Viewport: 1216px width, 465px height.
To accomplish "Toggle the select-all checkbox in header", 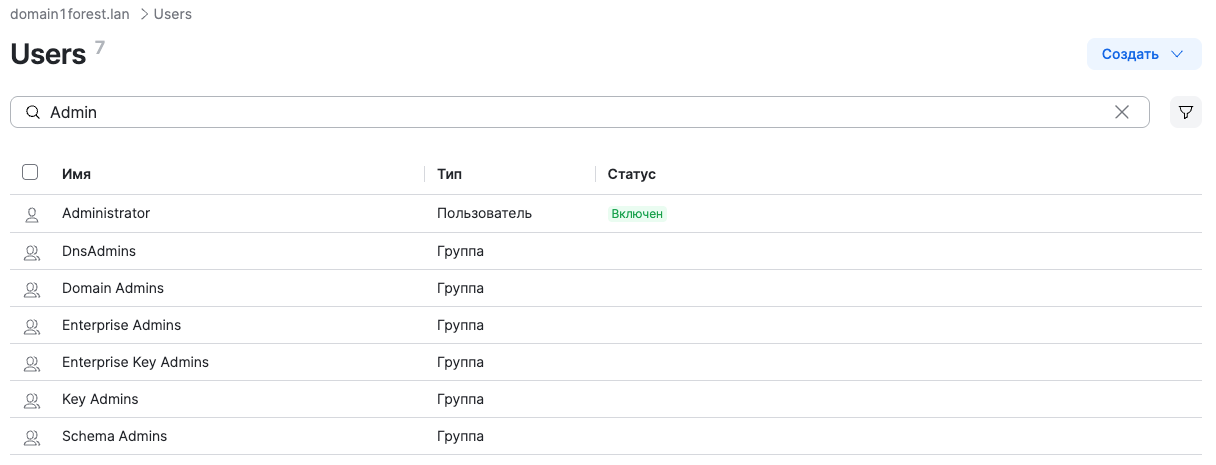I will tap(30, 173).
